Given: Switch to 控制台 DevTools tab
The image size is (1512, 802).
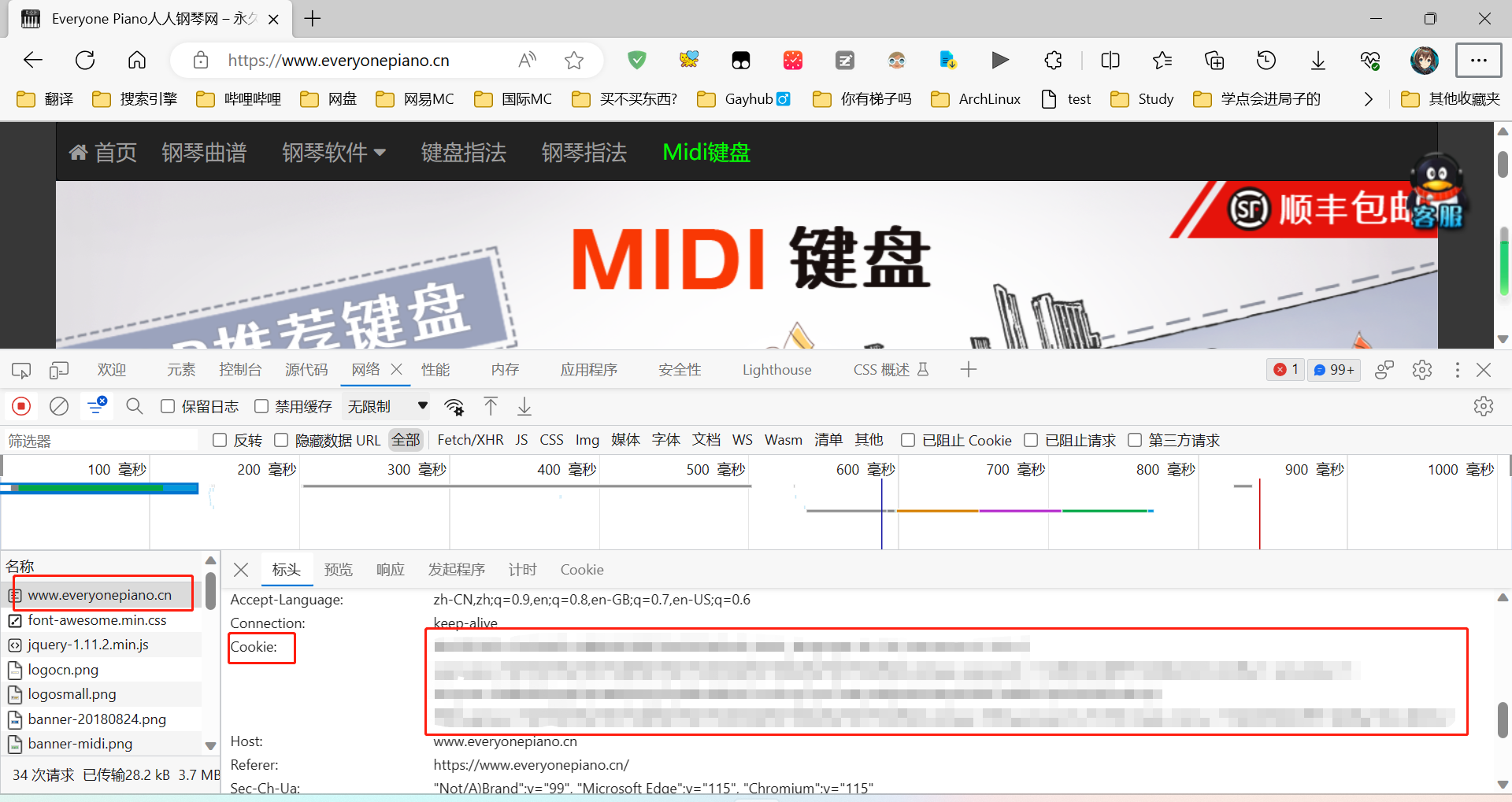Looking at the screenshot, I should (x=240, y=370).
